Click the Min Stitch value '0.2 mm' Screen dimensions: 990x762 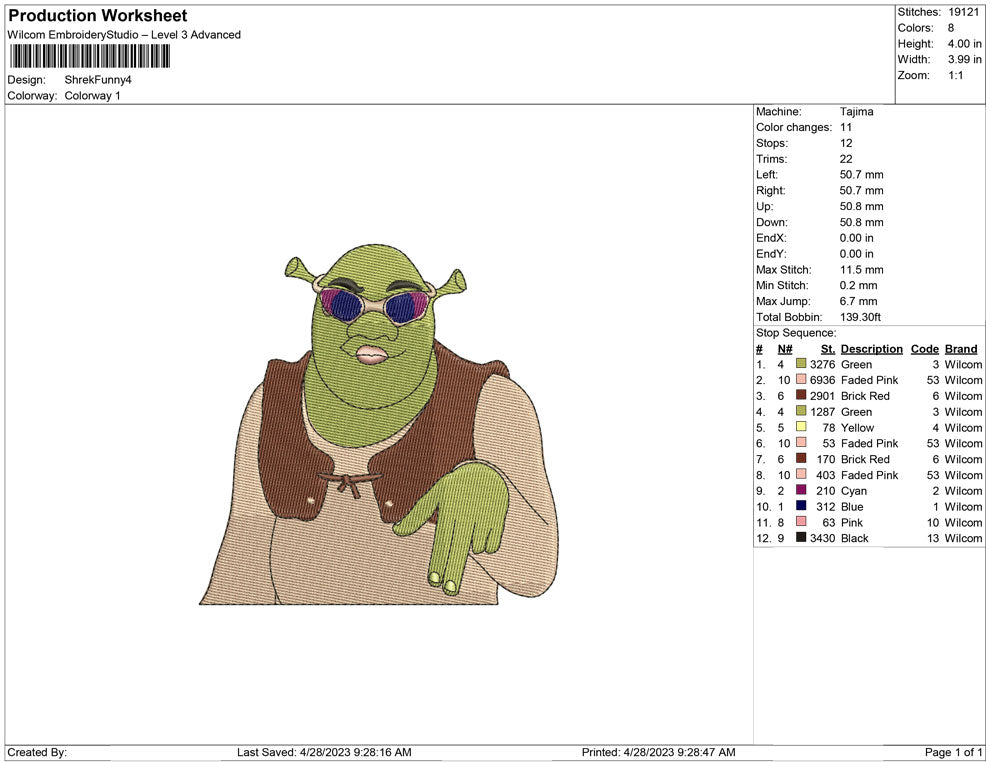pos(859,285)
